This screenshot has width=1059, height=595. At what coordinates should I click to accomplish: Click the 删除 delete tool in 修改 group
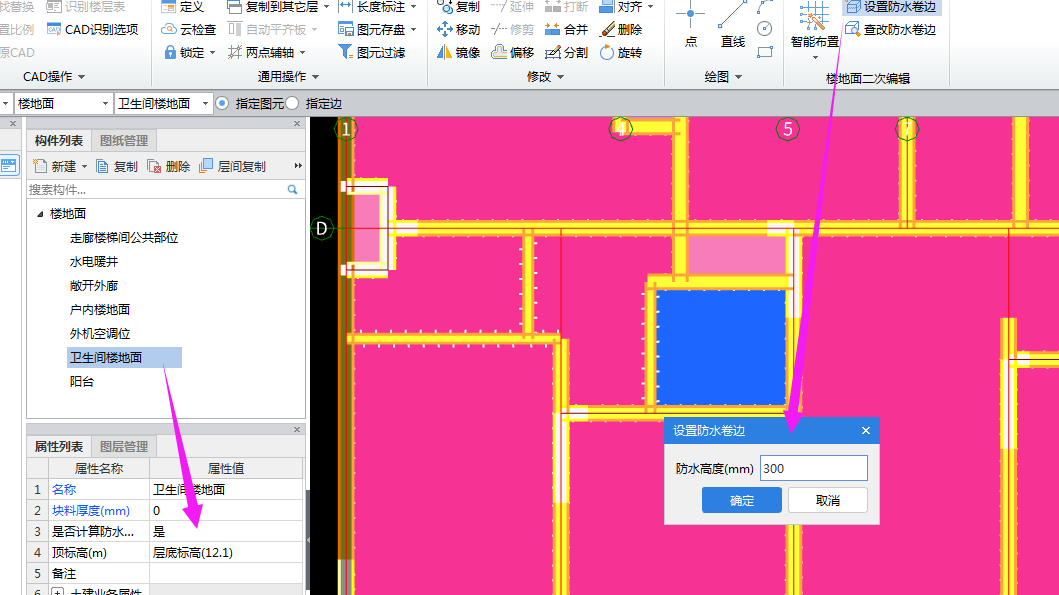coord(621,30)
